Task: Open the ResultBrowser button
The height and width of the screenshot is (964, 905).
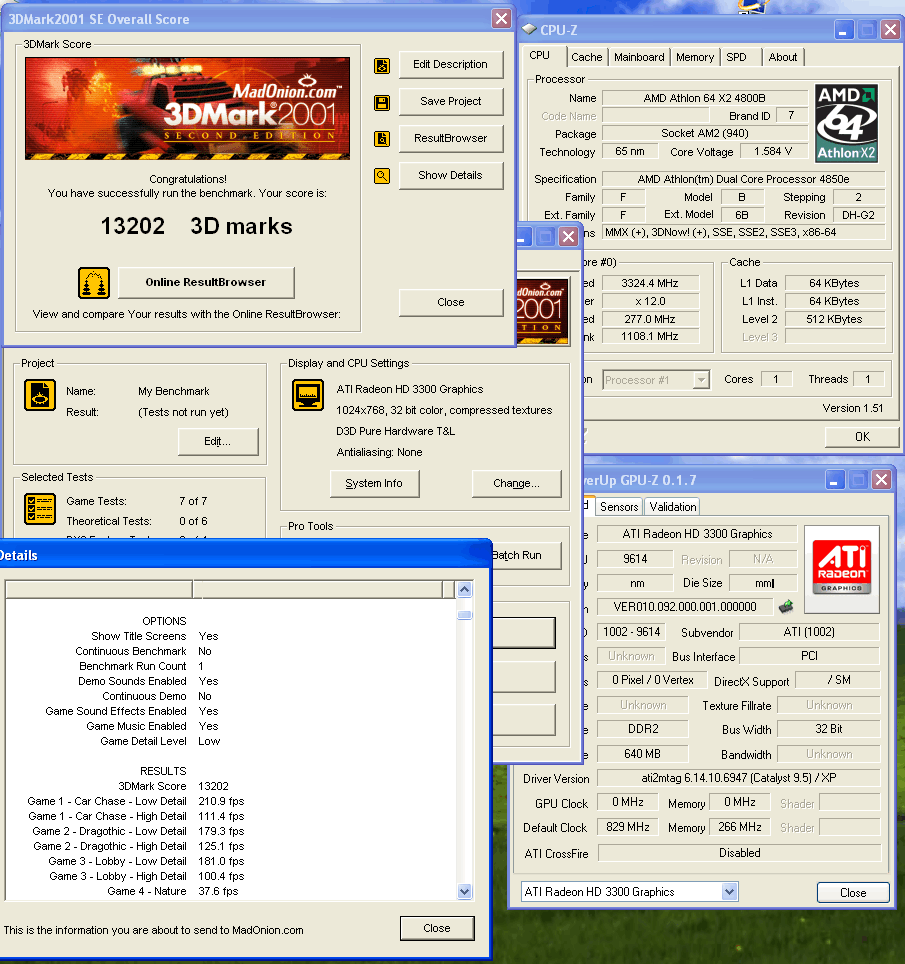Action: (451, 138)
